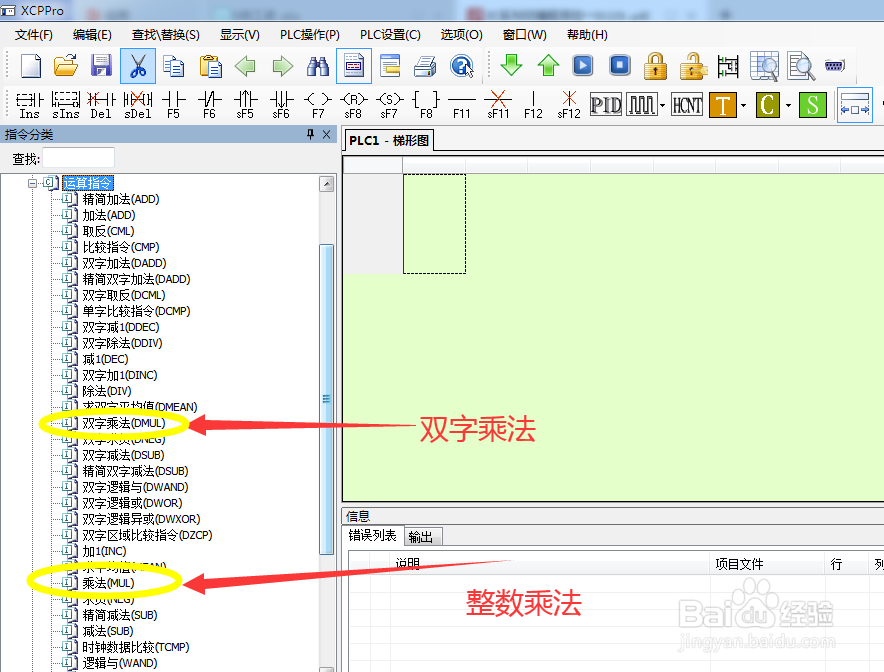Insert normally open contact F5
The height and width of the screenshot is (672, 884).
pyautogui.click(x=174, y=105)
